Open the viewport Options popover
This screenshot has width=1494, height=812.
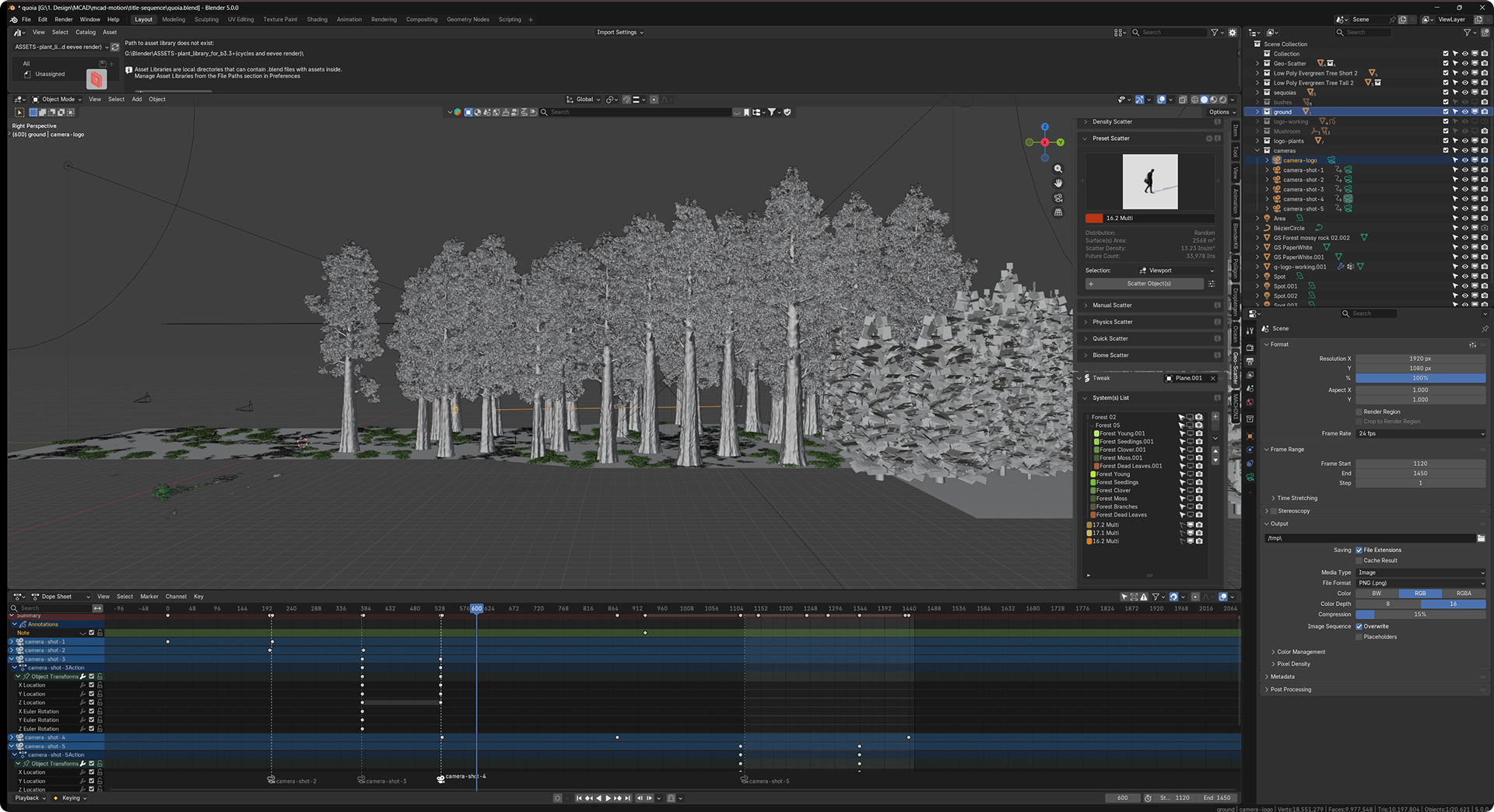point(1222,112)
